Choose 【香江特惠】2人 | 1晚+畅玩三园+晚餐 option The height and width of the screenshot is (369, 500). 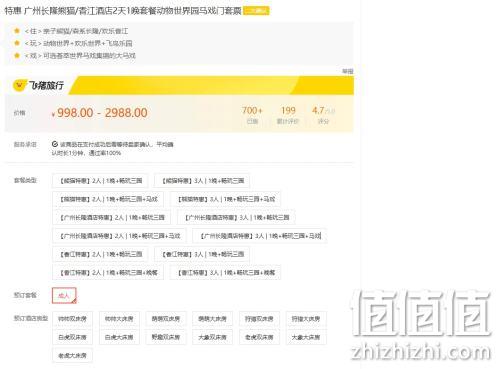(x=108, y=272)
